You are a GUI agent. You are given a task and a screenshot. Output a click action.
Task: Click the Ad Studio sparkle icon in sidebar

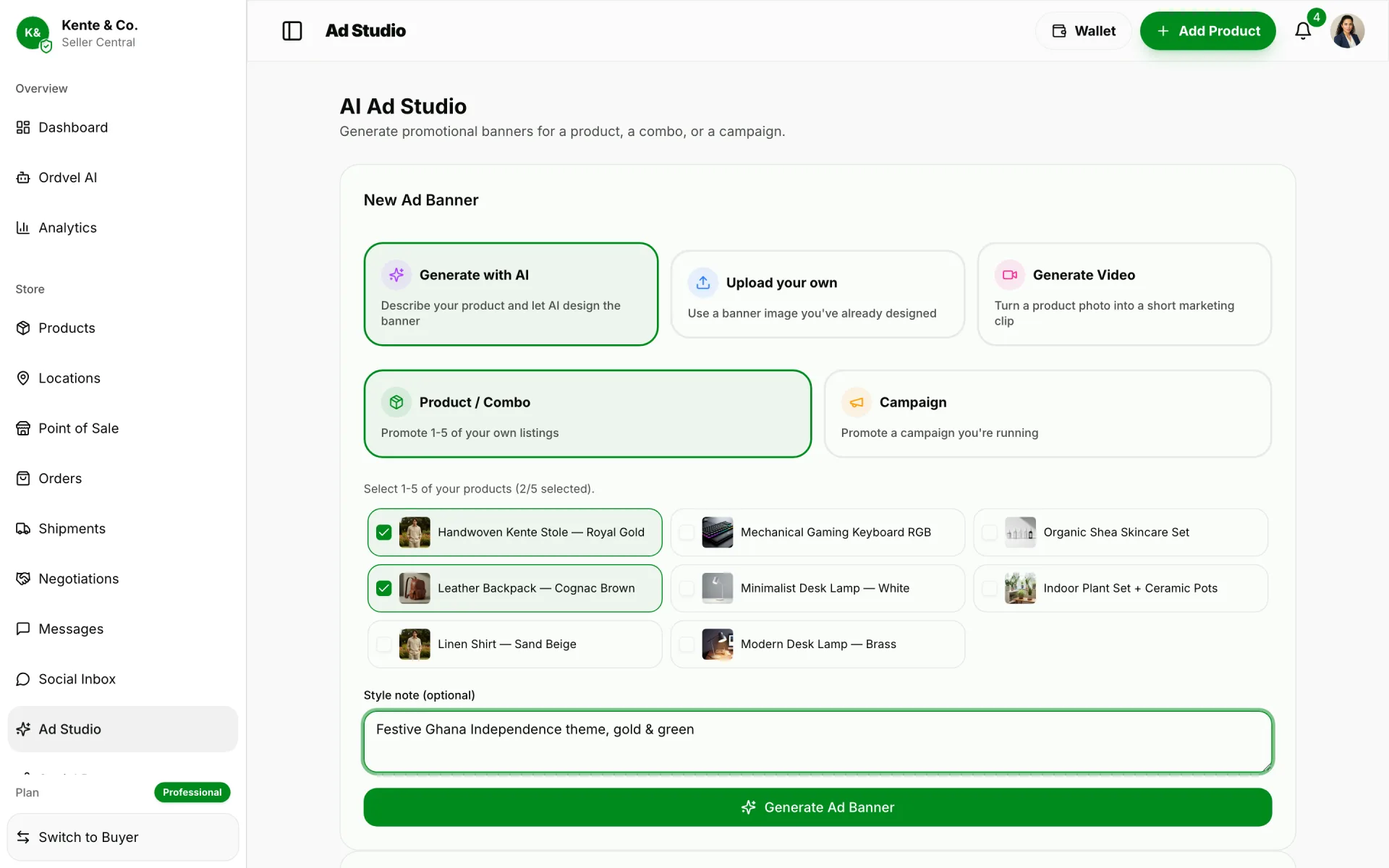pos(23,729)
